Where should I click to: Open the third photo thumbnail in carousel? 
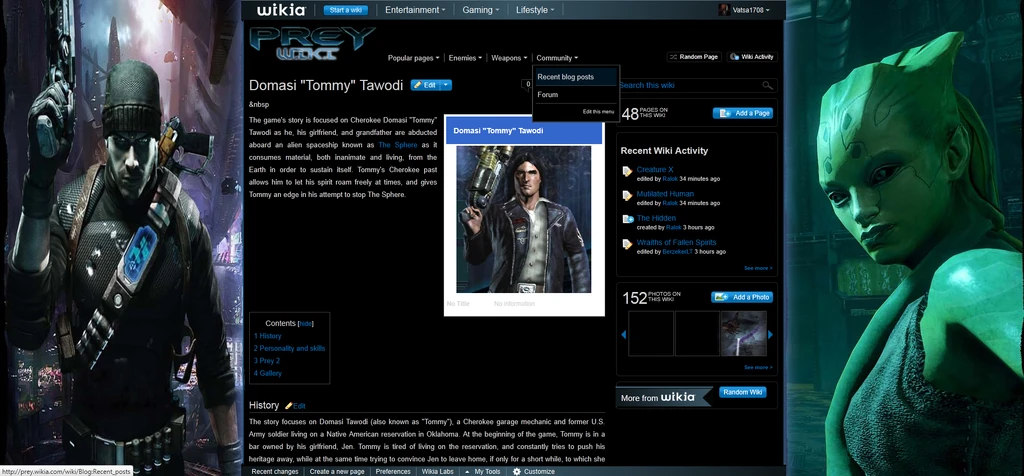click(743, 334)
